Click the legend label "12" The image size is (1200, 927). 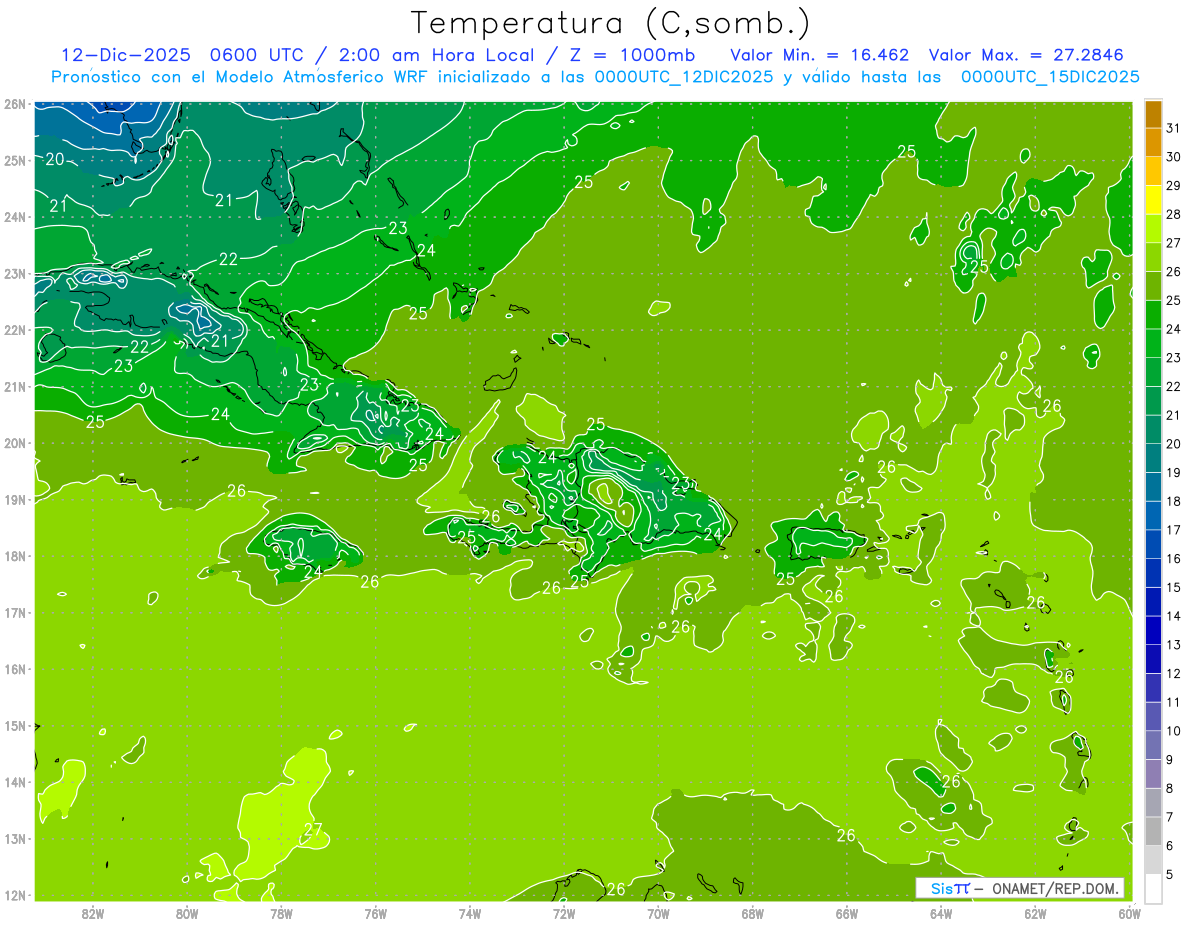click(x=1173, y=673)
